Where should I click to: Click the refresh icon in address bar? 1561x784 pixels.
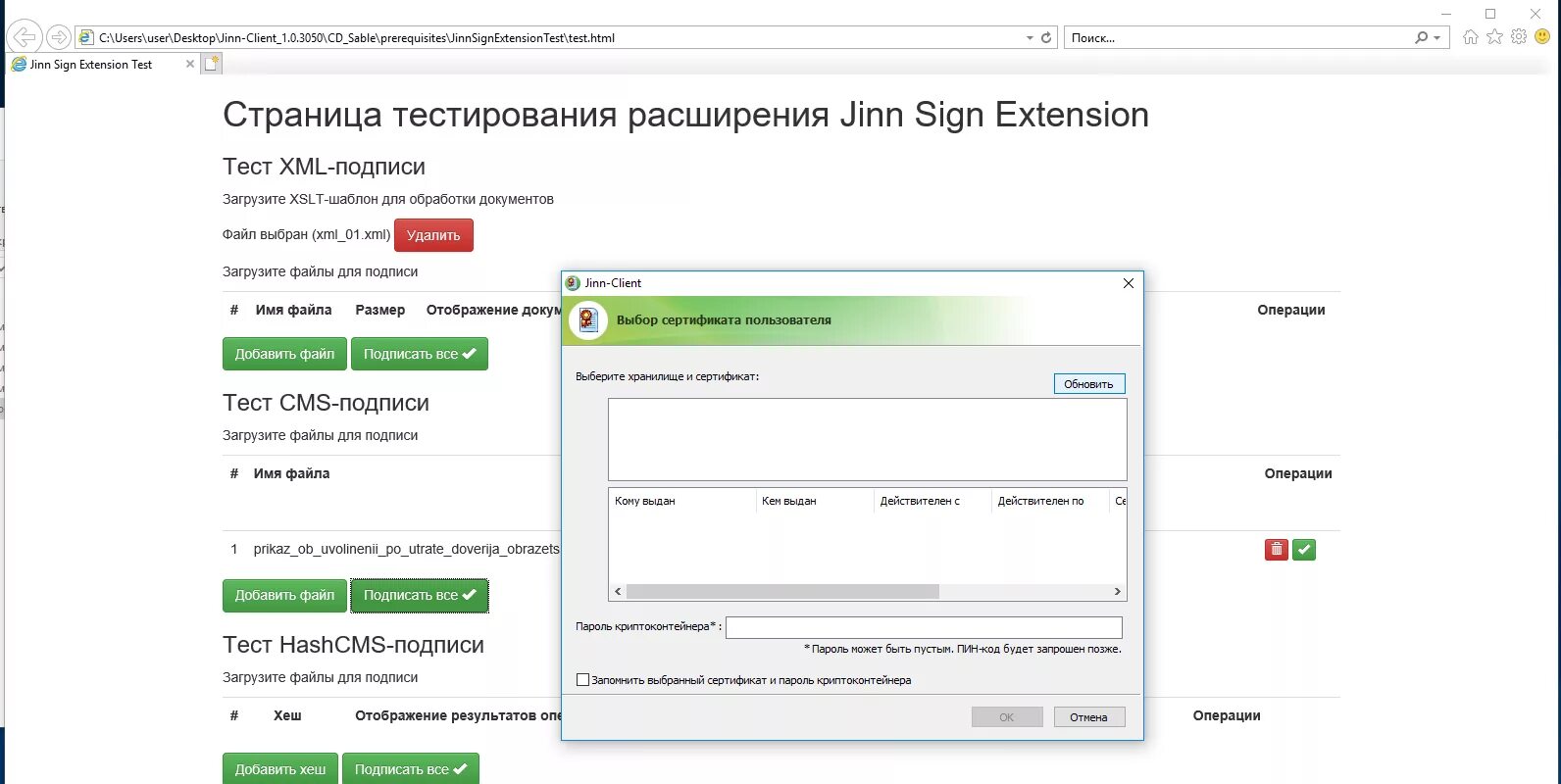pyautogui.click(x=1046, y=37)
